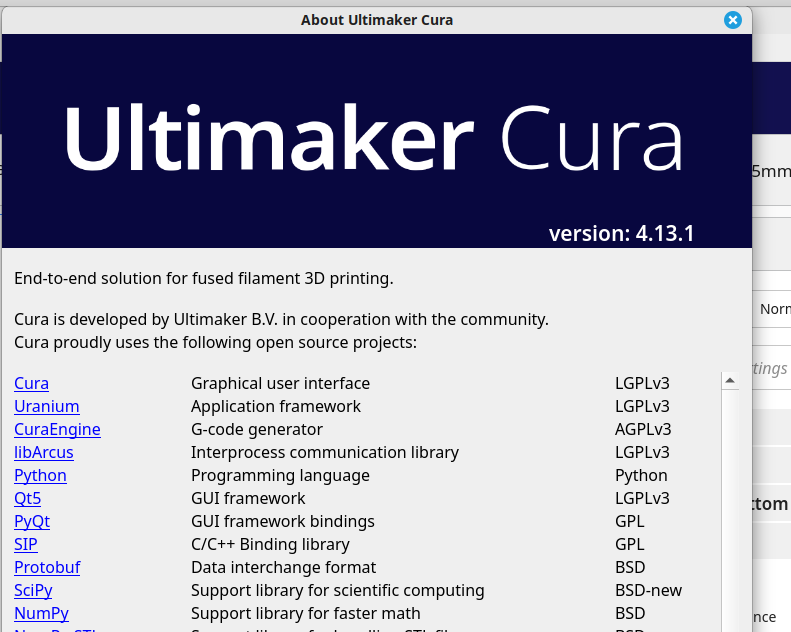This screenshot has height=632, width=791.
Task: Click the 'Programming language' description
Action: [280, 476]
